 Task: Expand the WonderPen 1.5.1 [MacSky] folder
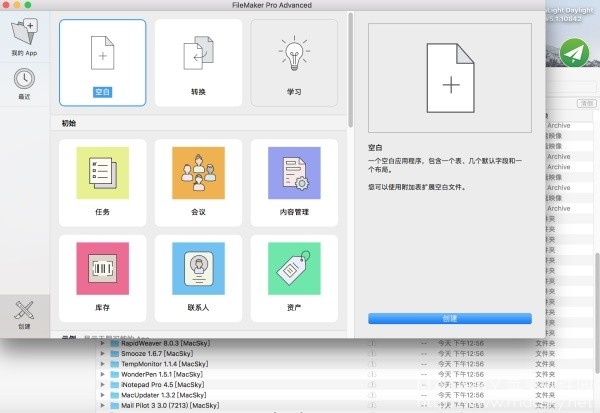coord(103,374)
